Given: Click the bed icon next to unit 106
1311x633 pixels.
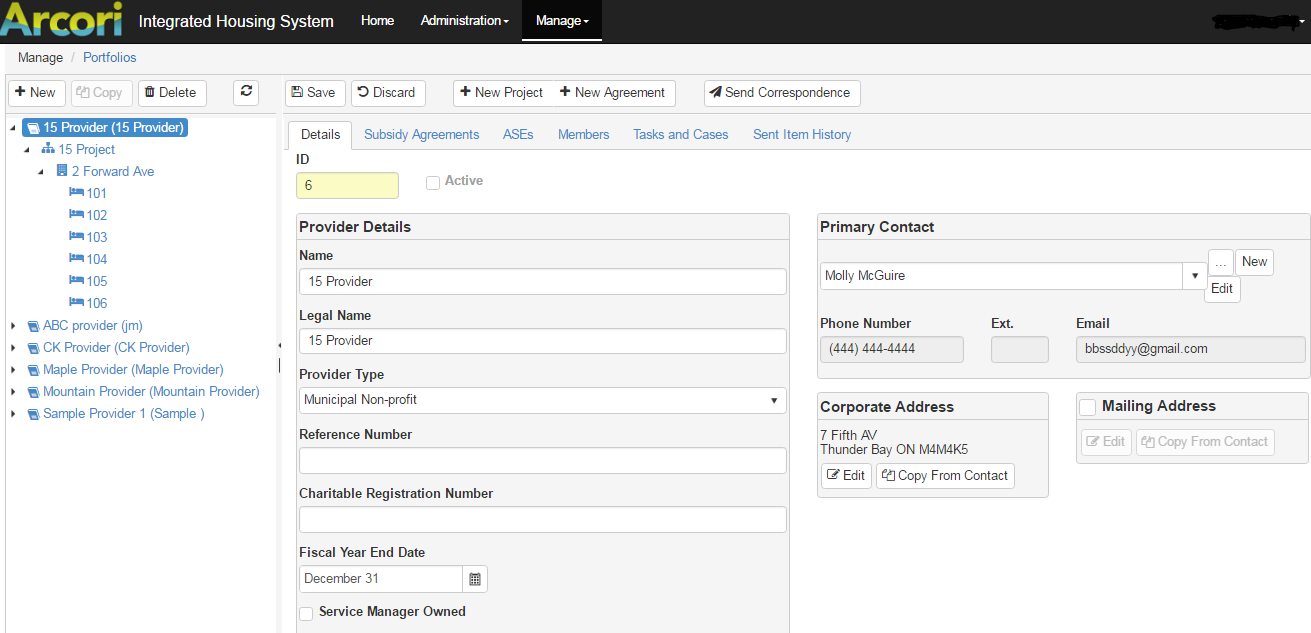Looking at the screenshot, I should pyautogui.click(x=76, y=303).
